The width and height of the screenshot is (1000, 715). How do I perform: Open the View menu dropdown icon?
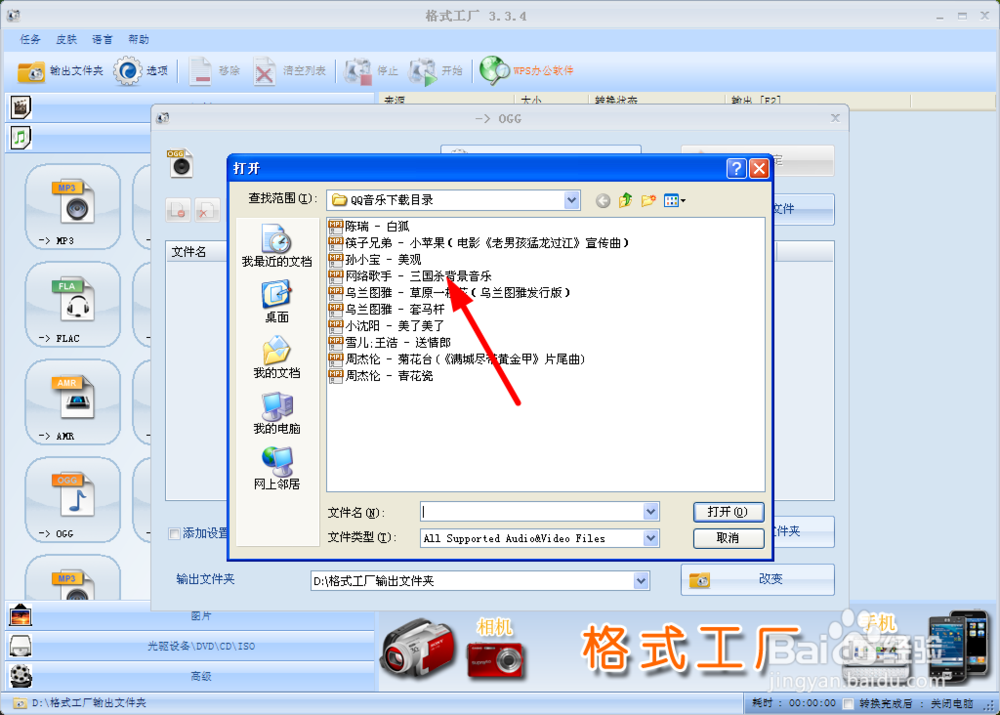coord(674,201)
